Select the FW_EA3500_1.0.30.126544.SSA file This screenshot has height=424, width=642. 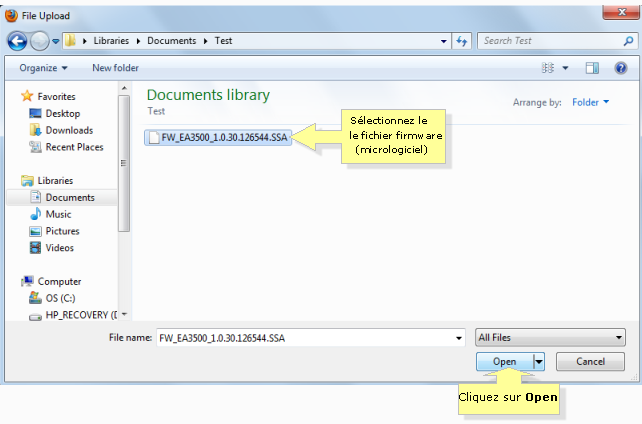point(220,137)
